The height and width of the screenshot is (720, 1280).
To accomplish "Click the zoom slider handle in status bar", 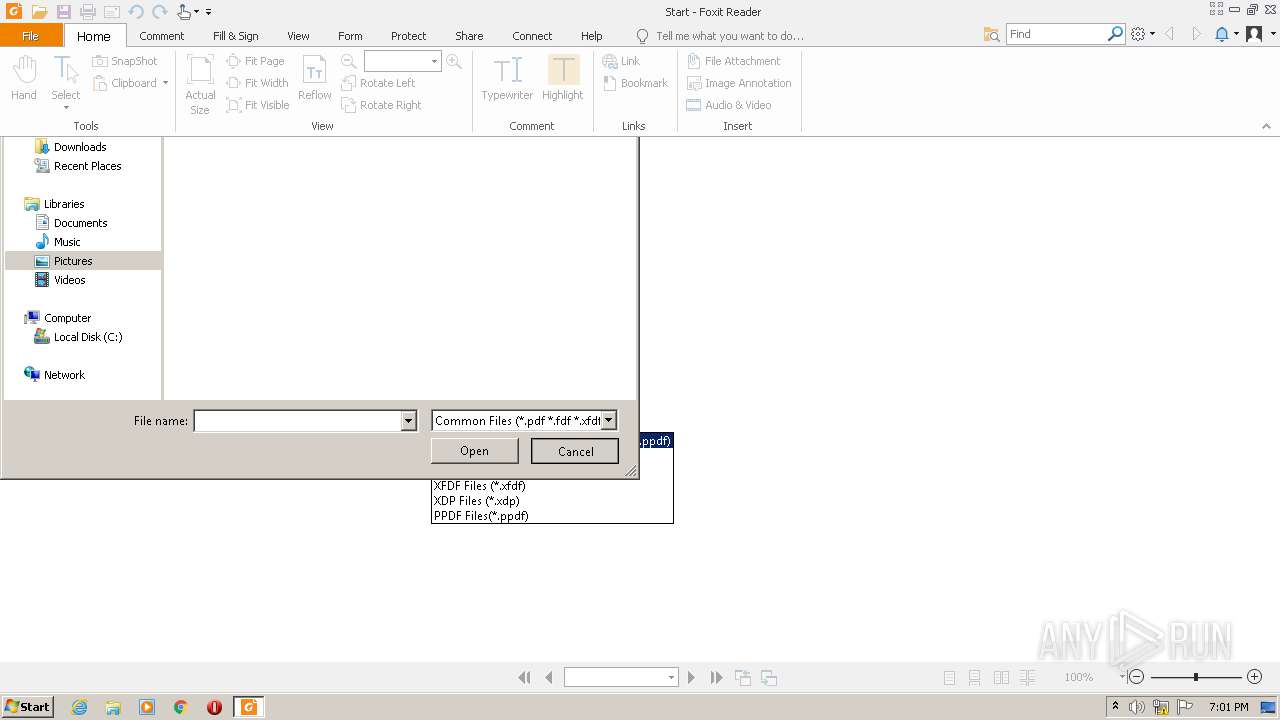I will point(1195,677).
